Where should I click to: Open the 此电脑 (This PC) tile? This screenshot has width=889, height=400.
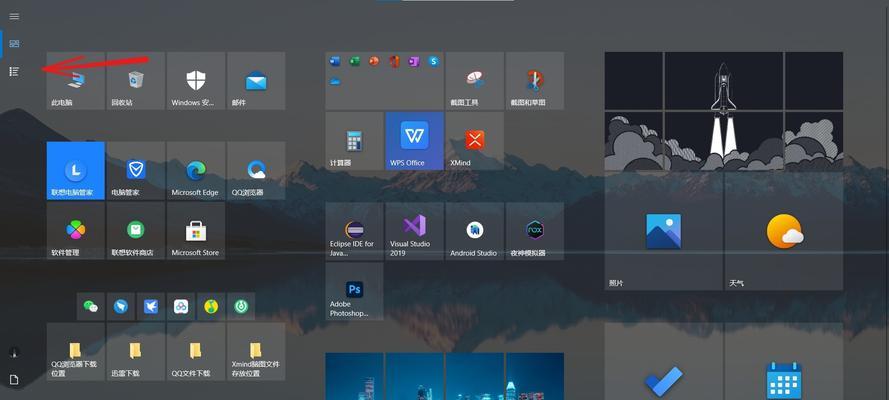[x=75, y=80]
